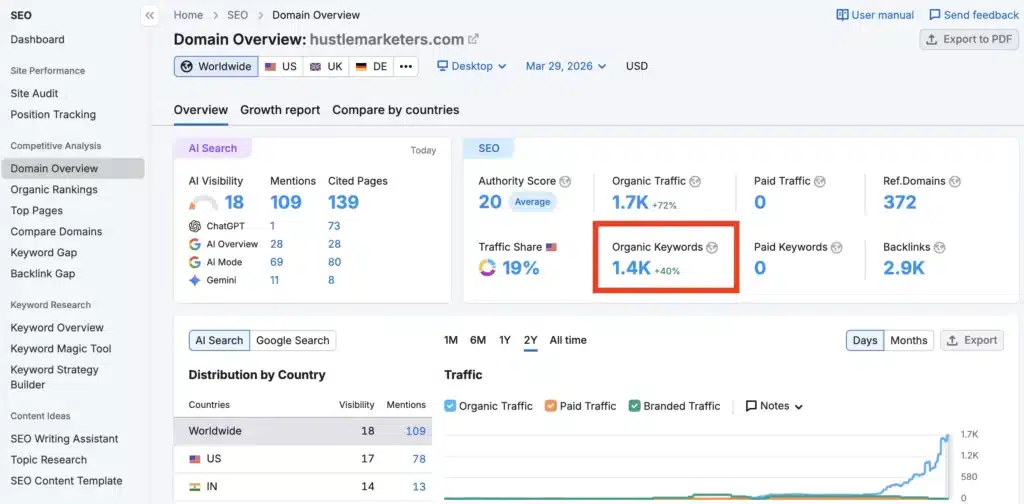Select US database filter
The height and width of the screenshot is (504, 1024).
pyautogui.click(x=281, y=67)
